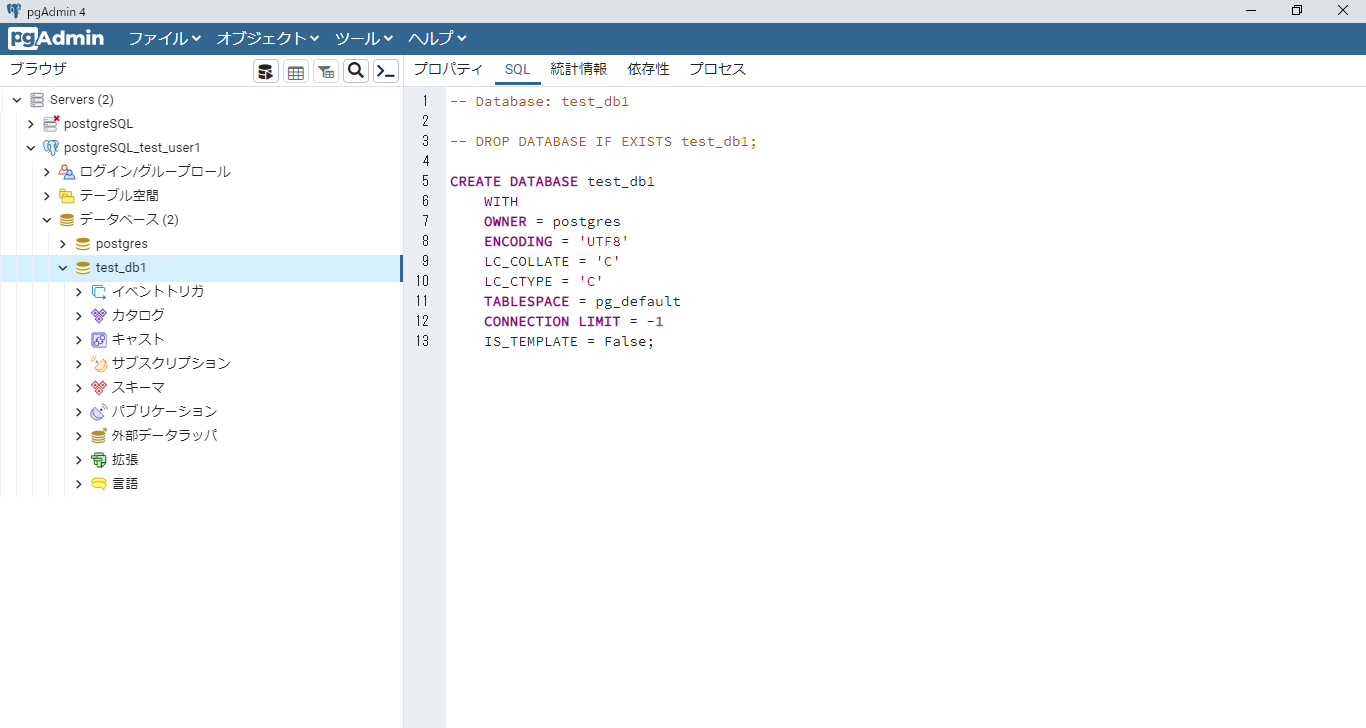The image size is (1366, 728).
Task: Open the Search Objects magnifier icon
Action: (x=356, y=71)
